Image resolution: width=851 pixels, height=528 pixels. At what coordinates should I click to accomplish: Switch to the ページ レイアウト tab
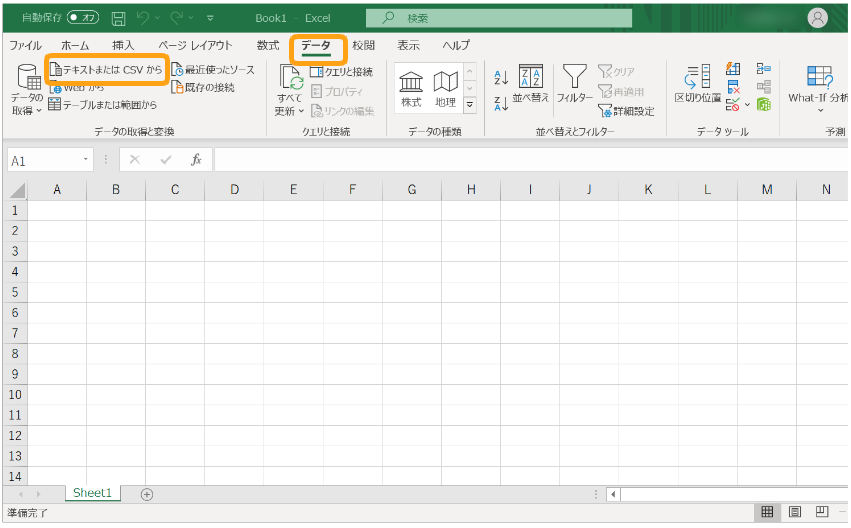tap(195, 46)
